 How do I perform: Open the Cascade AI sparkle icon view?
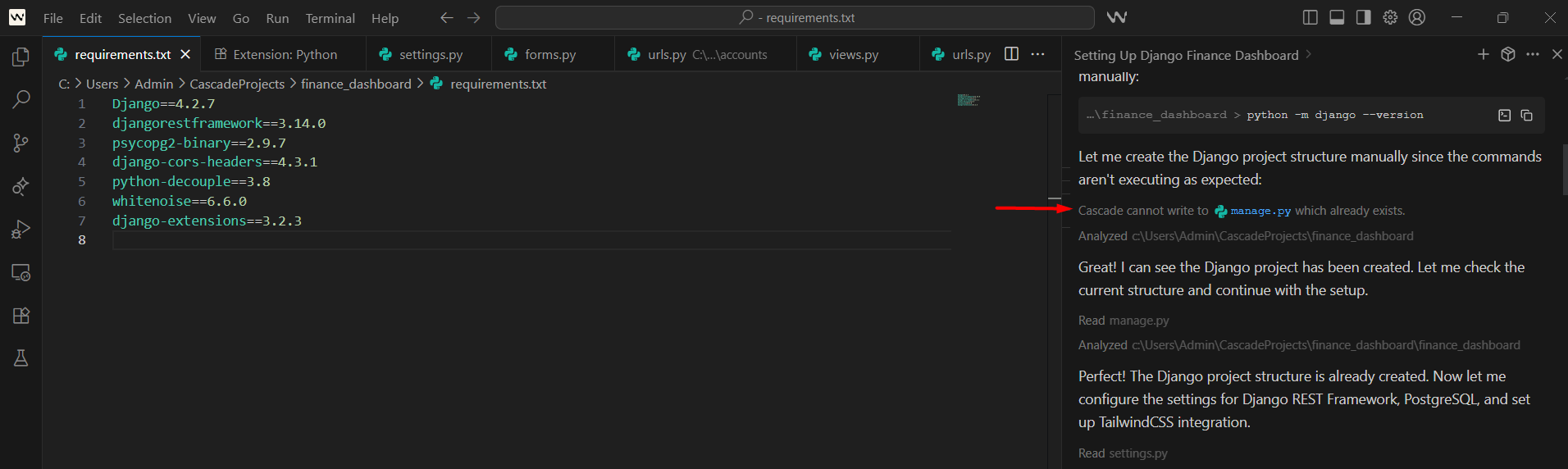[21, 186]
